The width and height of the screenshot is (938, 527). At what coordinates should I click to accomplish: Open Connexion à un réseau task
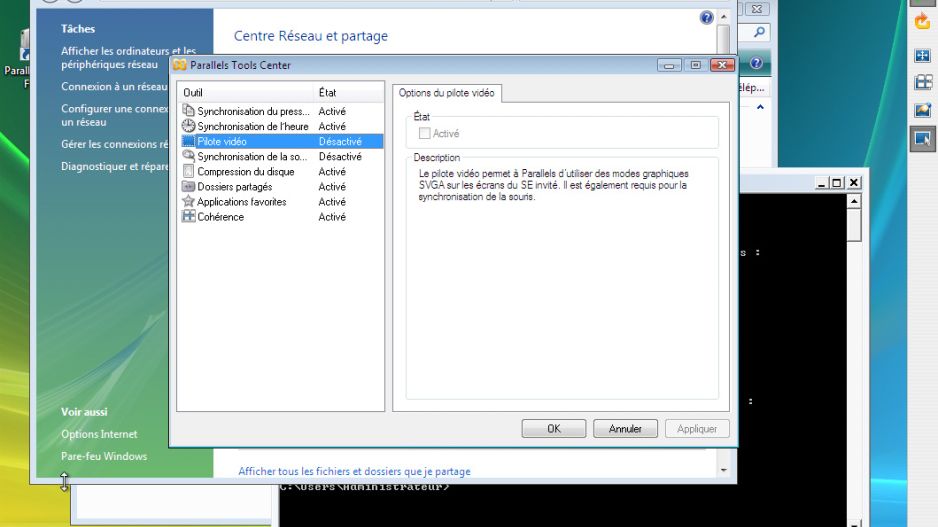point(114,87)
